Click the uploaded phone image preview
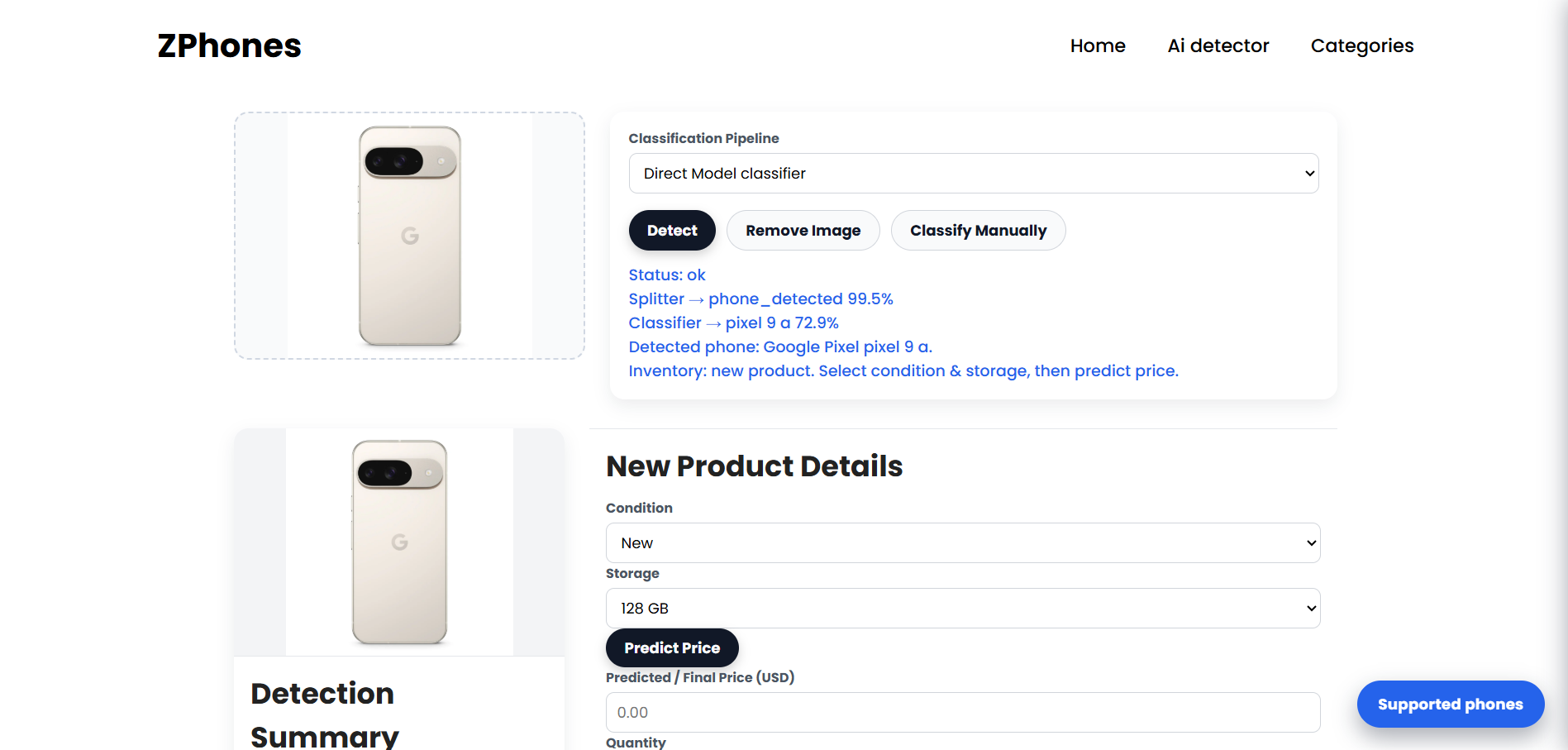This screenshot has height=750, width=1568. [409, 234]
